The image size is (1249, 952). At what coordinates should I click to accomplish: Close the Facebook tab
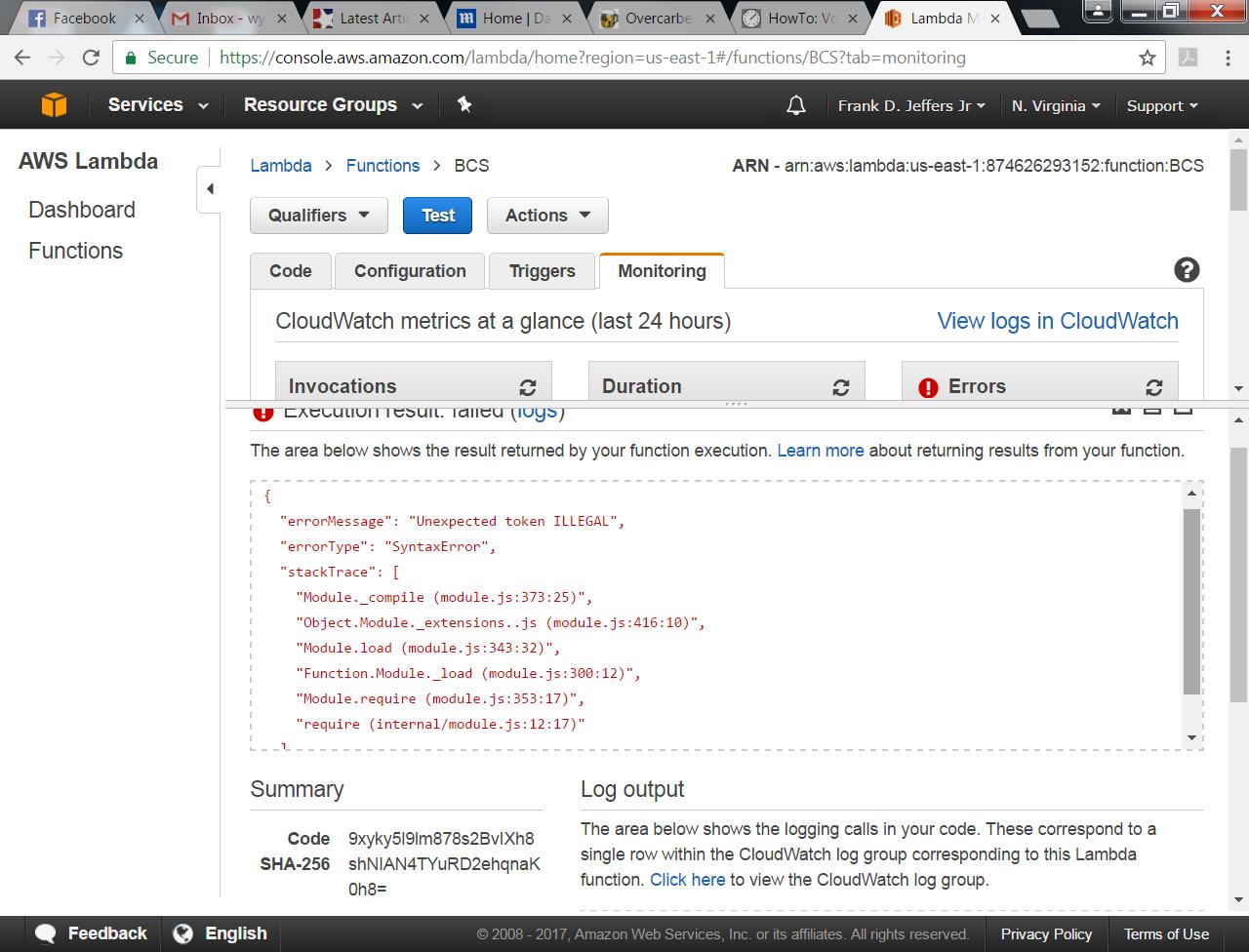(139, 18)
